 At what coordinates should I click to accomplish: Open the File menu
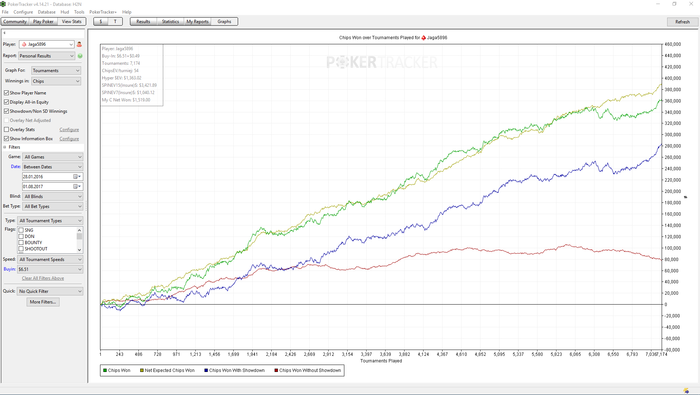[5, 12]
